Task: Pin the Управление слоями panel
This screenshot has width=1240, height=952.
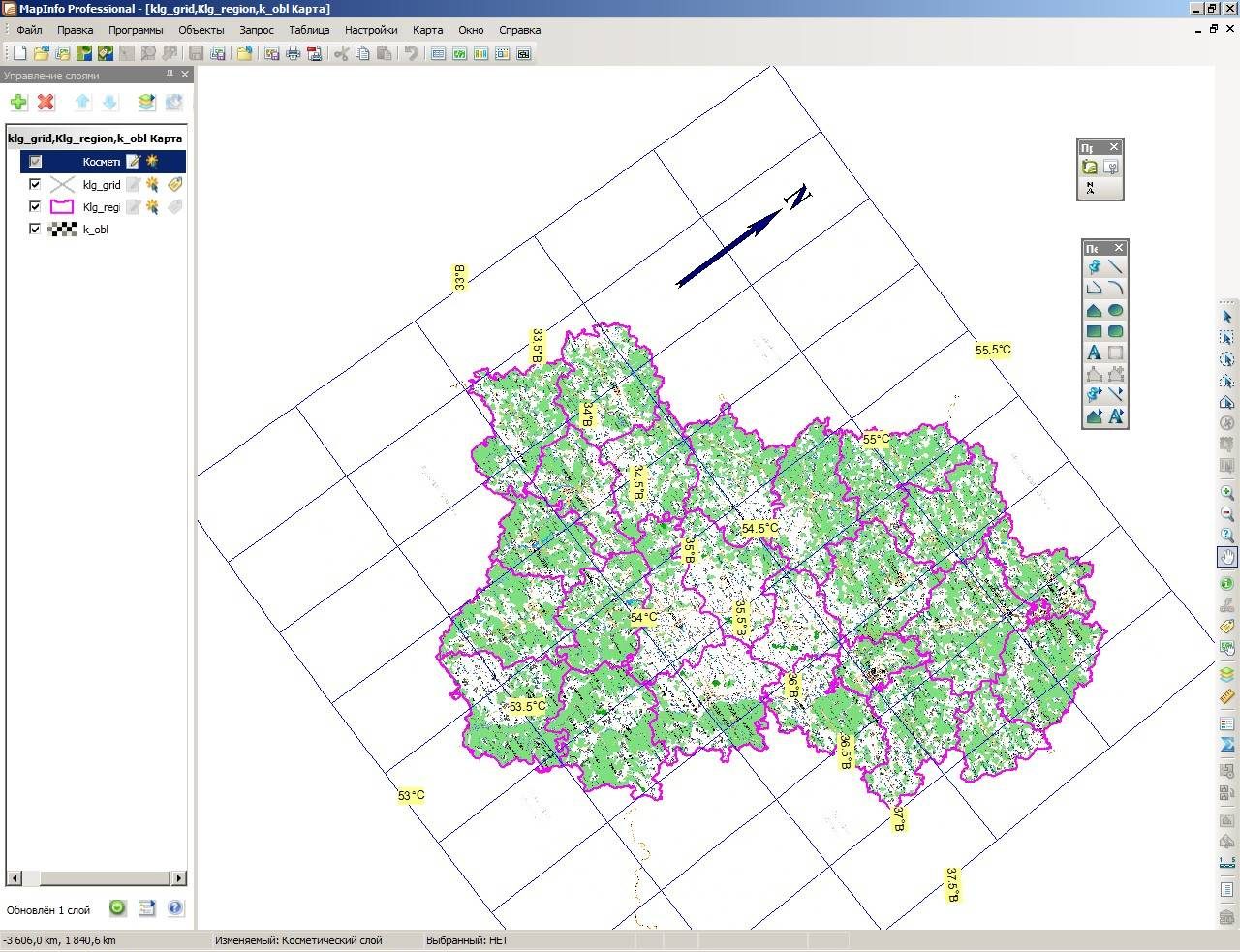Action: coord(170,75)
